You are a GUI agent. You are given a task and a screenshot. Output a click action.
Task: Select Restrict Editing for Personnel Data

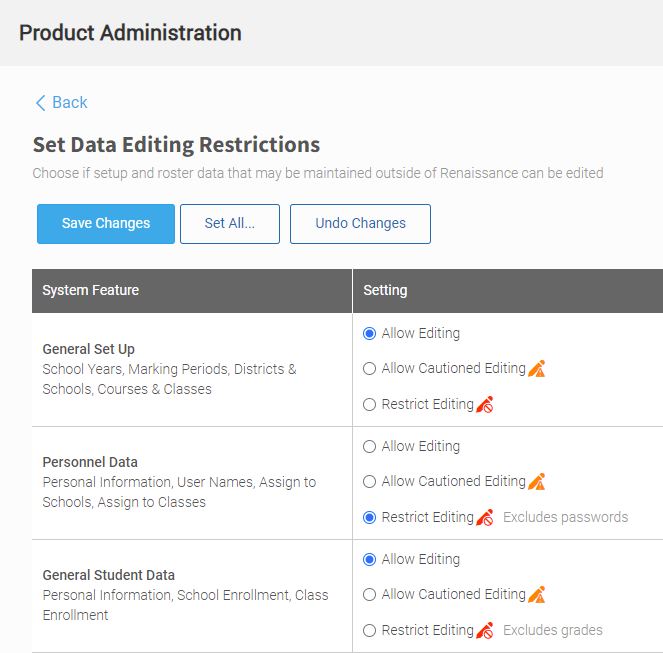369,518
